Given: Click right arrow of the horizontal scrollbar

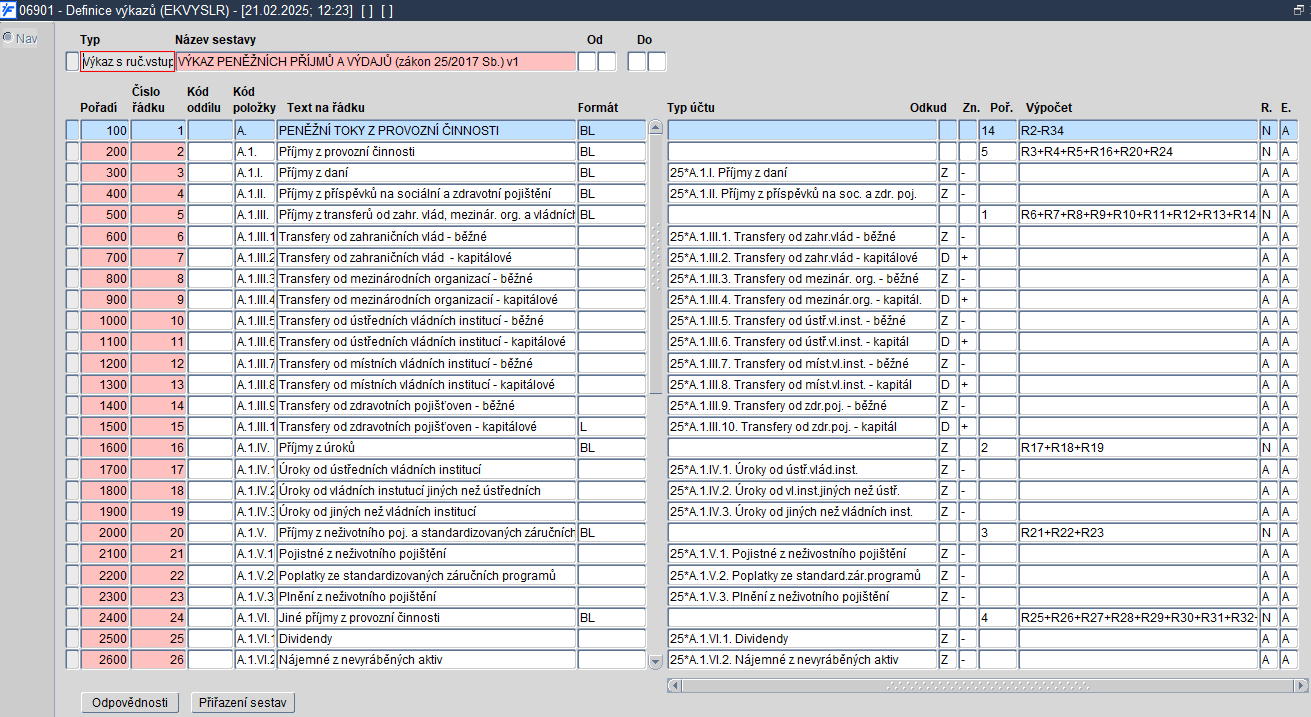Looking at the screenshot, I should point(1300,686).
